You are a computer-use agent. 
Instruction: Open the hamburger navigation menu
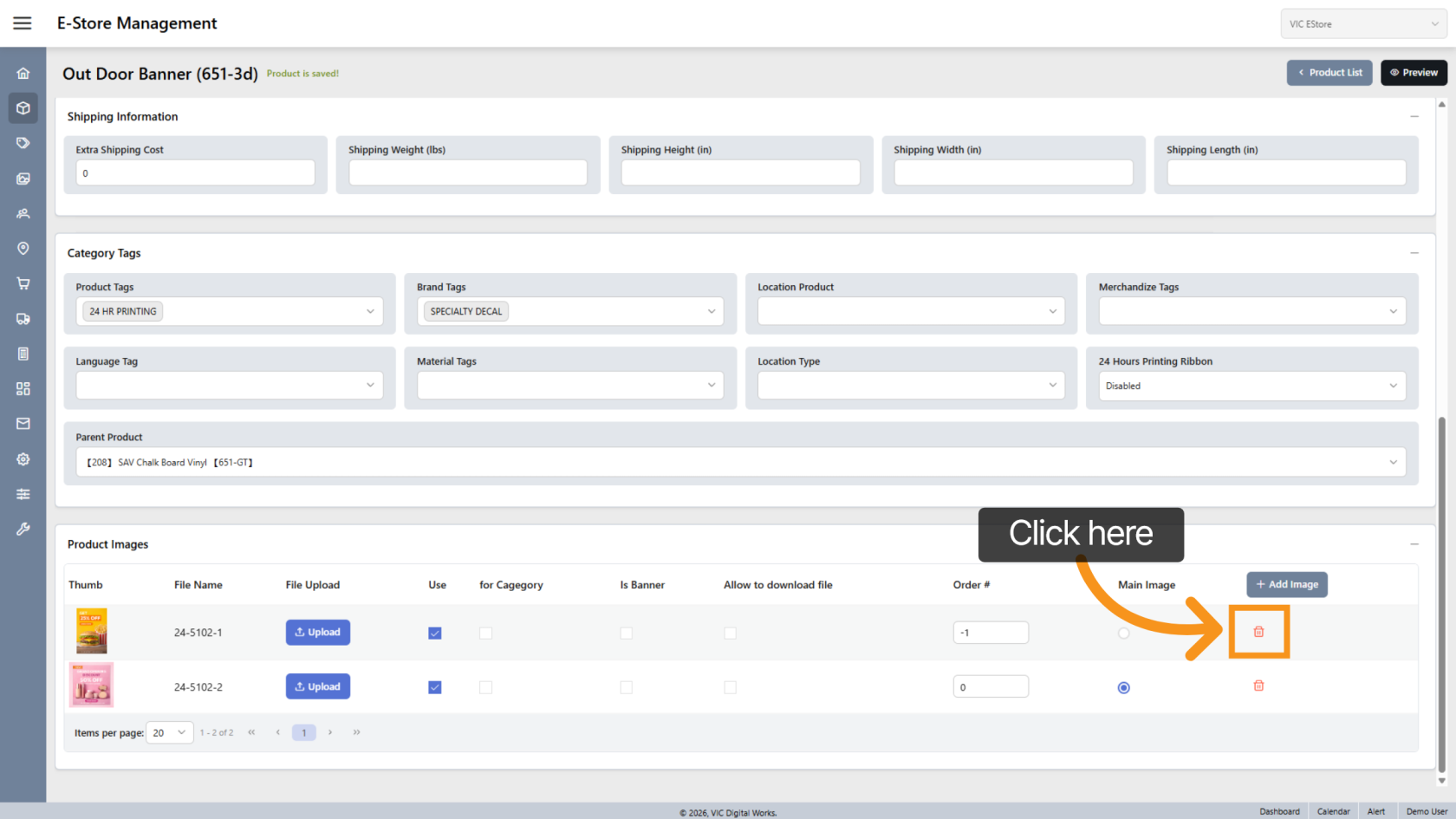coord(23,23)
